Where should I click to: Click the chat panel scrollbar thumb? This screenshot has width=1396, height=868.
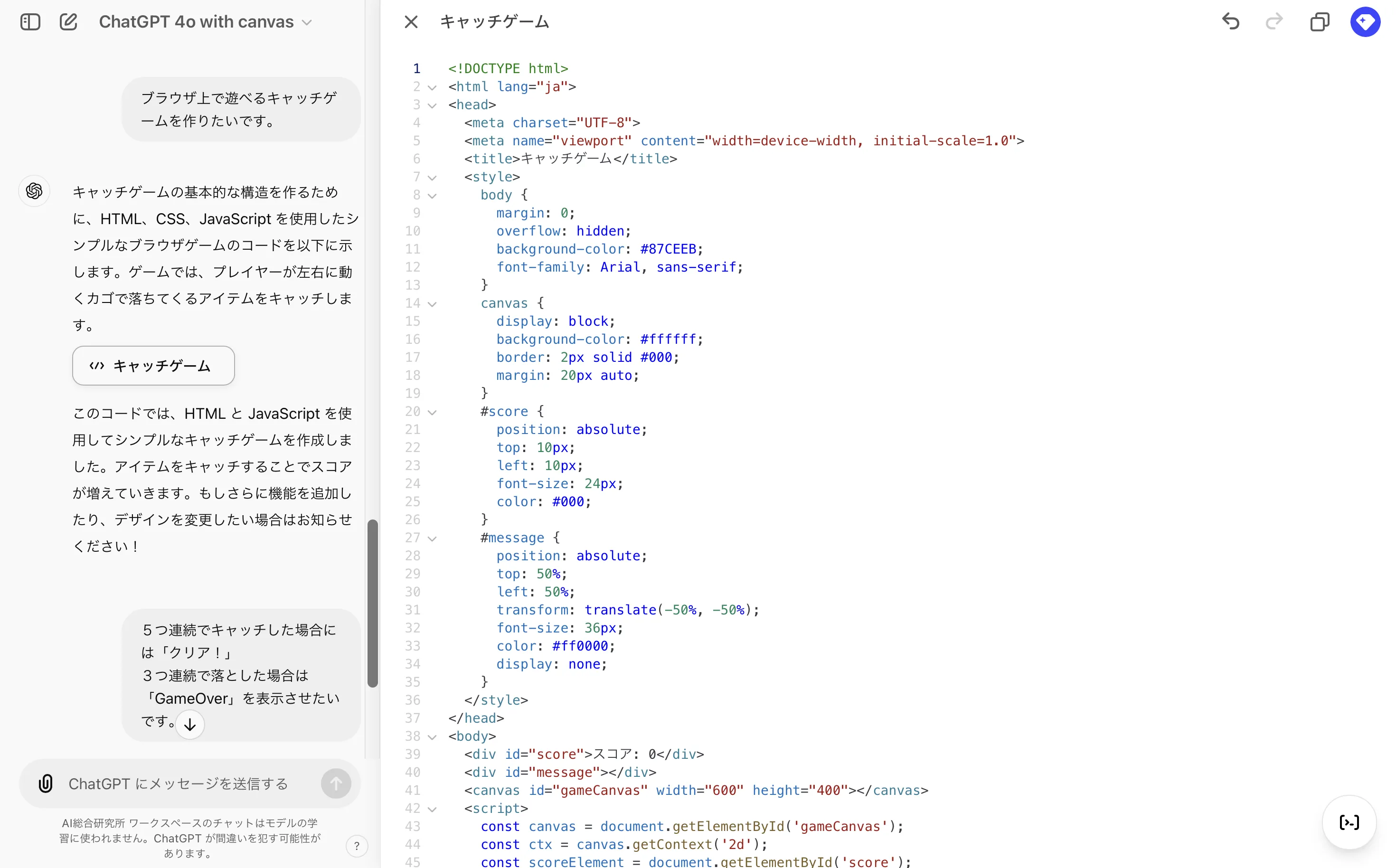(x=373, y=603)
